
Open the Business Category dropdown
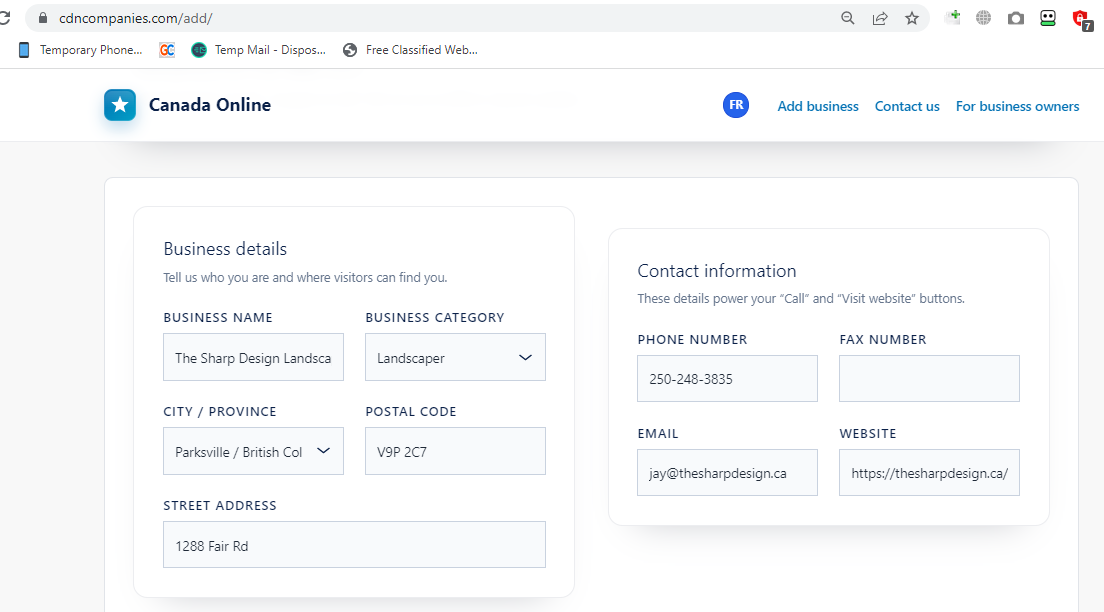(455, 357)
